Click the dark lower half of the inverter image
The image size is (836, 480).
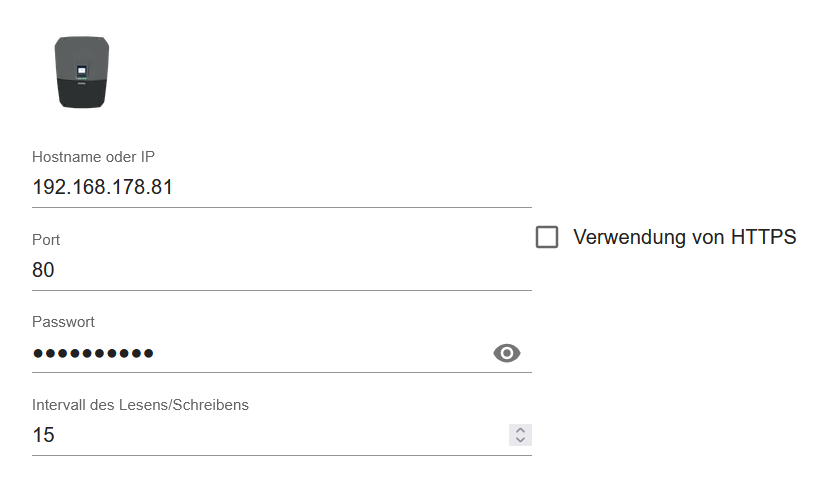81,95
